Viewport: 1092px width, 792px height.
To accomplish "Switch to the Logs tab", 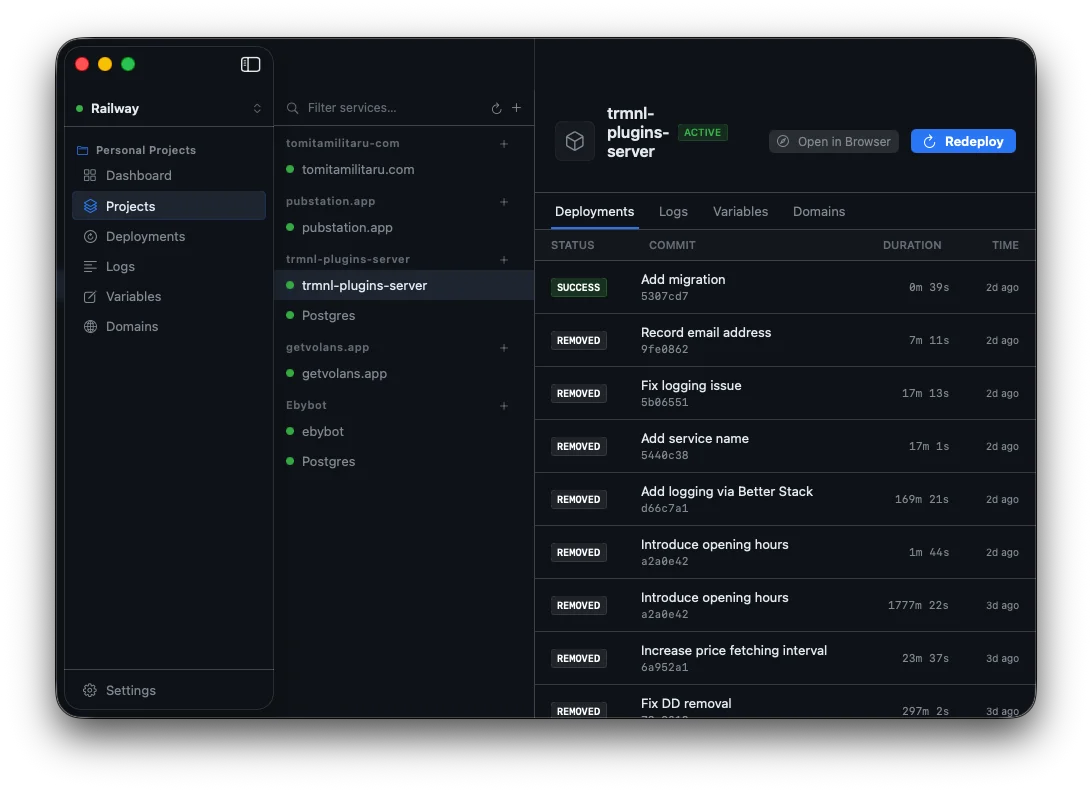I will click(673, 211).
